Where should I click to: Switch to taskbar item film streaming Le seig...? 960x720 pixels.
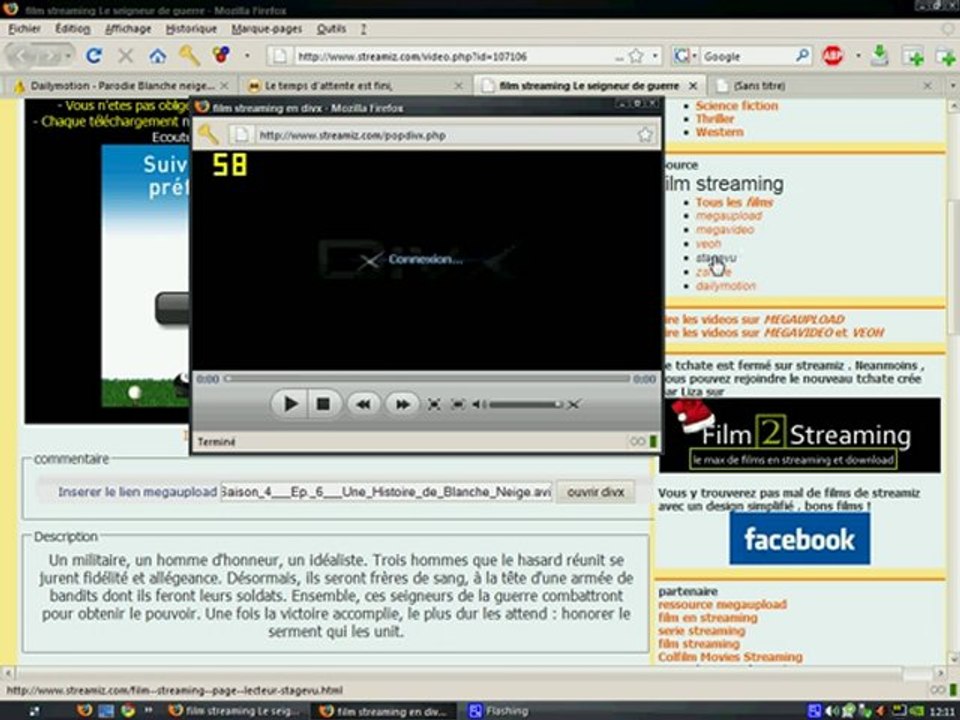236,711
